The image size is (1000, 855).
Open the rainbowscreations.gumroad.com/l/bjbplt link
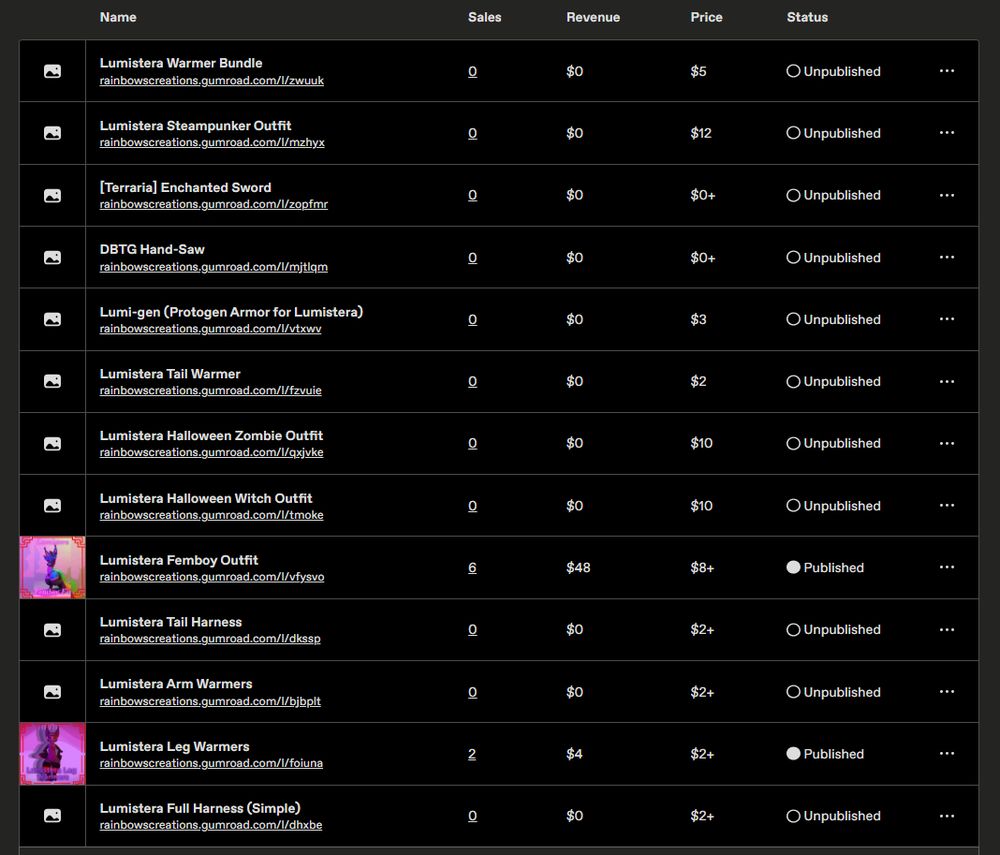pyautogui.click(x=210, y=701)
